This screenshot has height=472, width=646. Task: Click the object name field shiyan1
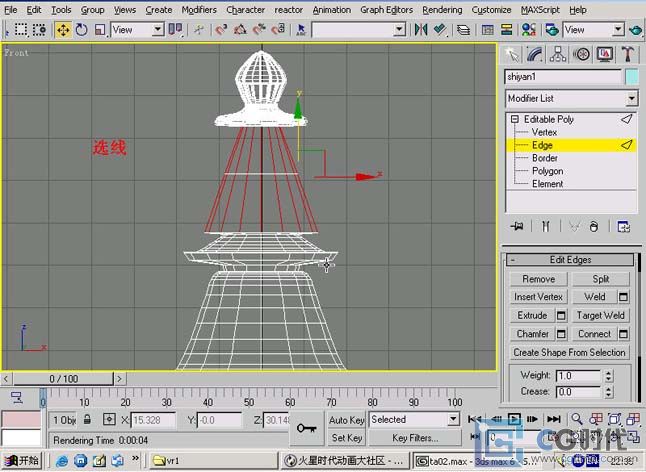pyautogui.click(x=563, y=77)
